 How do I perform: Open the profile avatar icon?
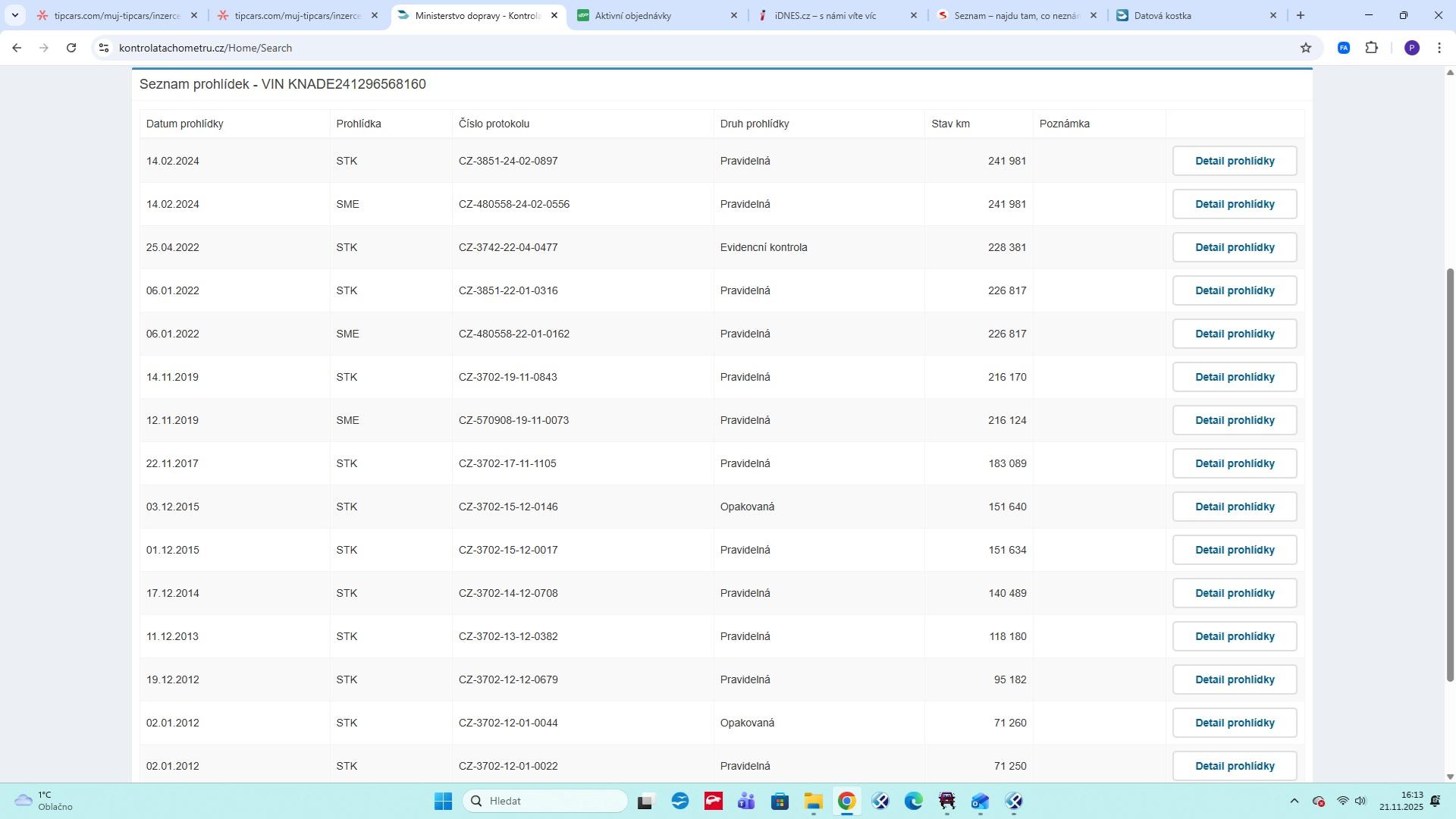coord(1411,48)
